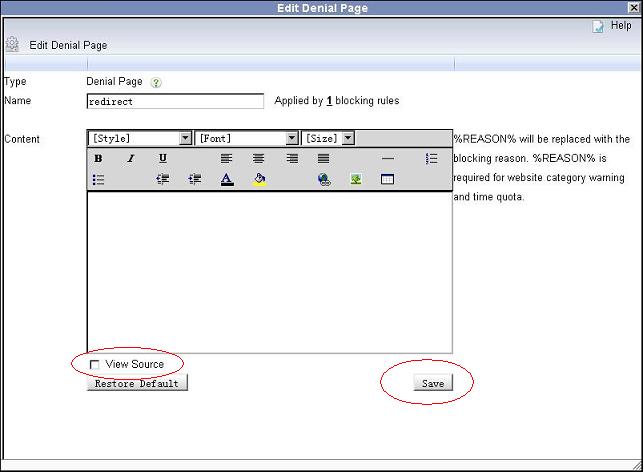Screen dimensions: 643x472
Task: Insert an image into content
Action: click(356, 179)
